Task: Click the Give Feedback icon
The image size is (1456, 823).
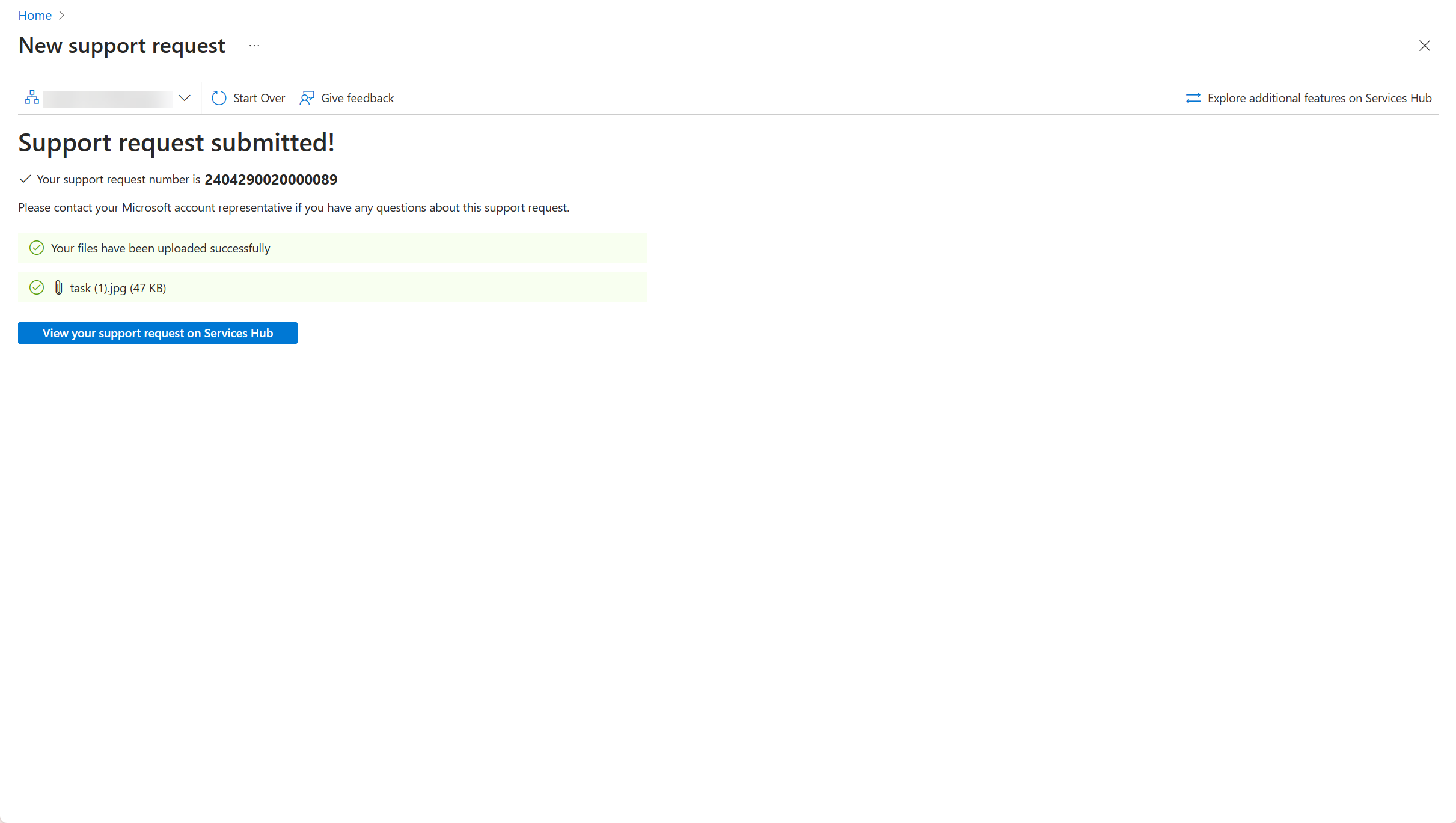Action: [307, 98]
